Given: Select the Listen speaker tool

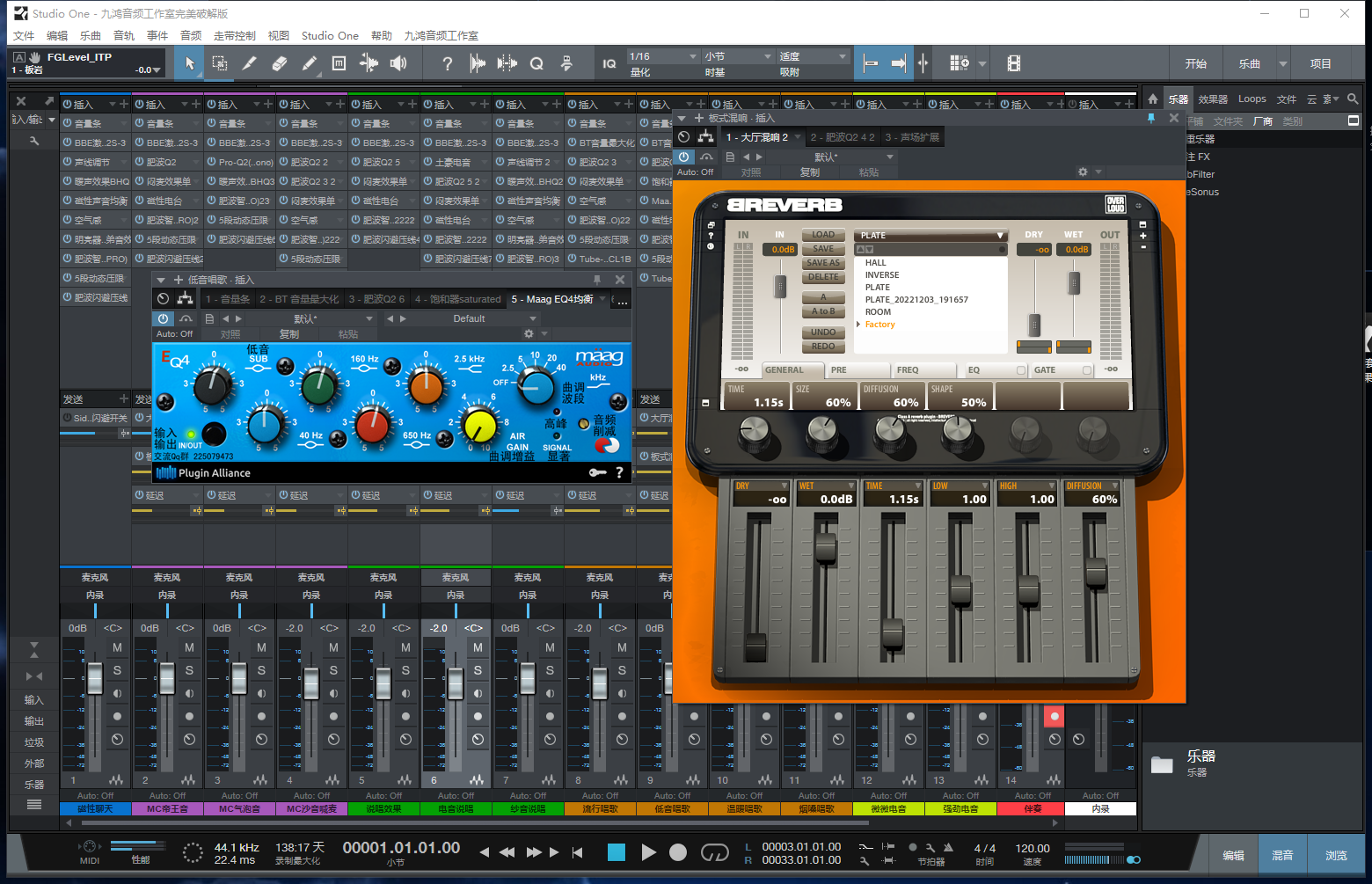Looking at the screenshot, I should tap(398, 63).
